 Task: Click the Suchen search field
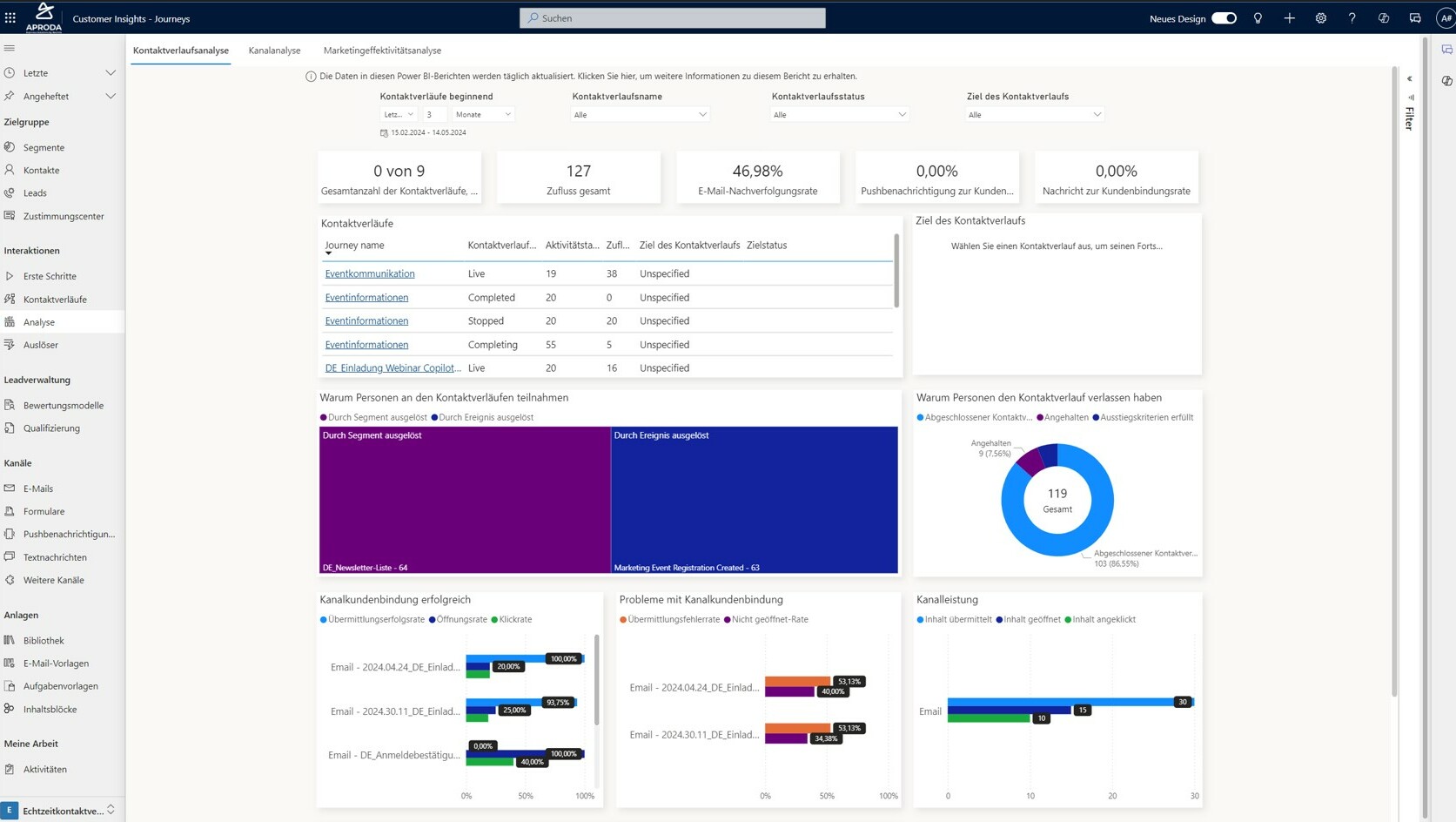[673, 18]
